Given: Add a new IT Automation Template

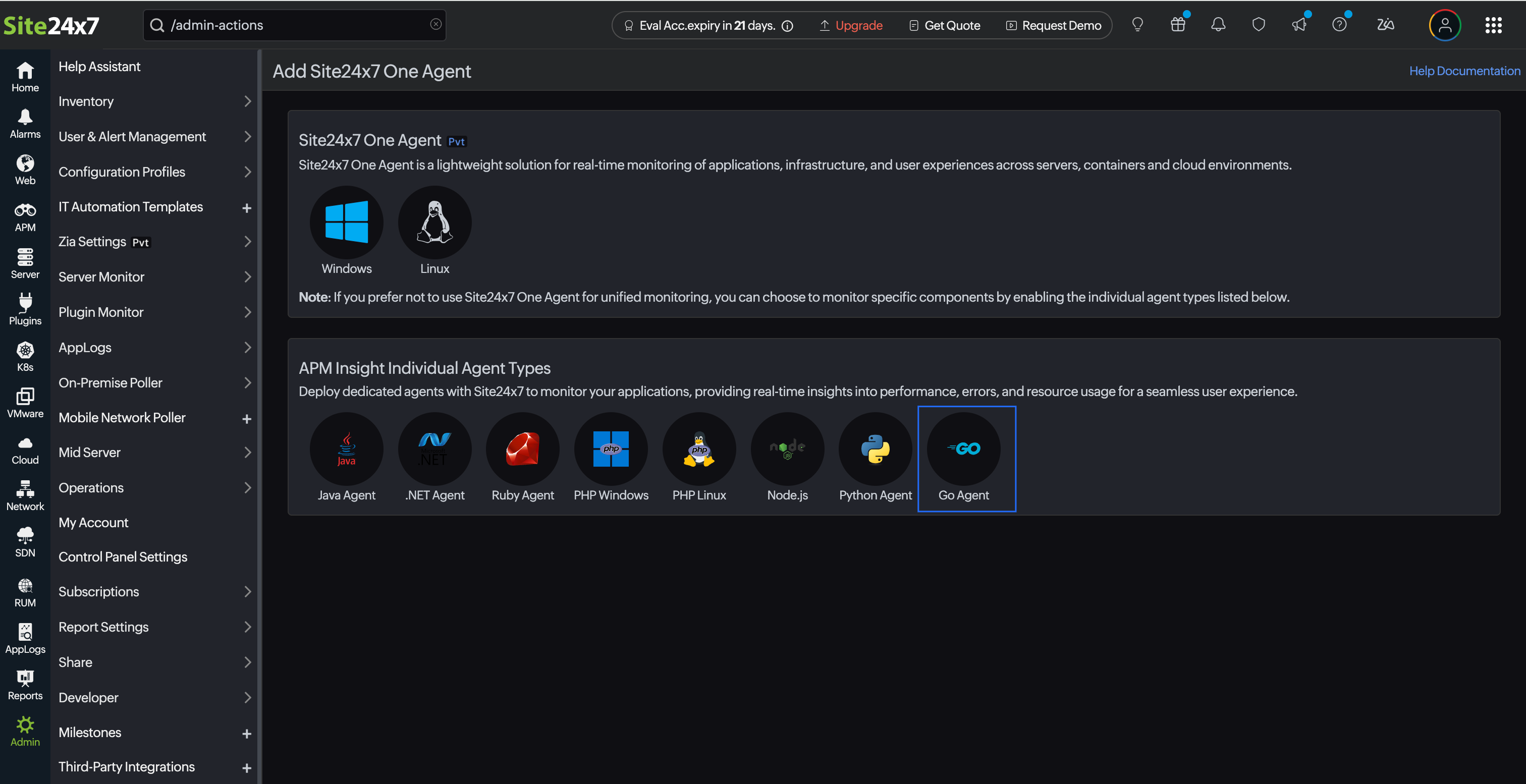Looking at the screenshot, I should (x=246, y=208).
